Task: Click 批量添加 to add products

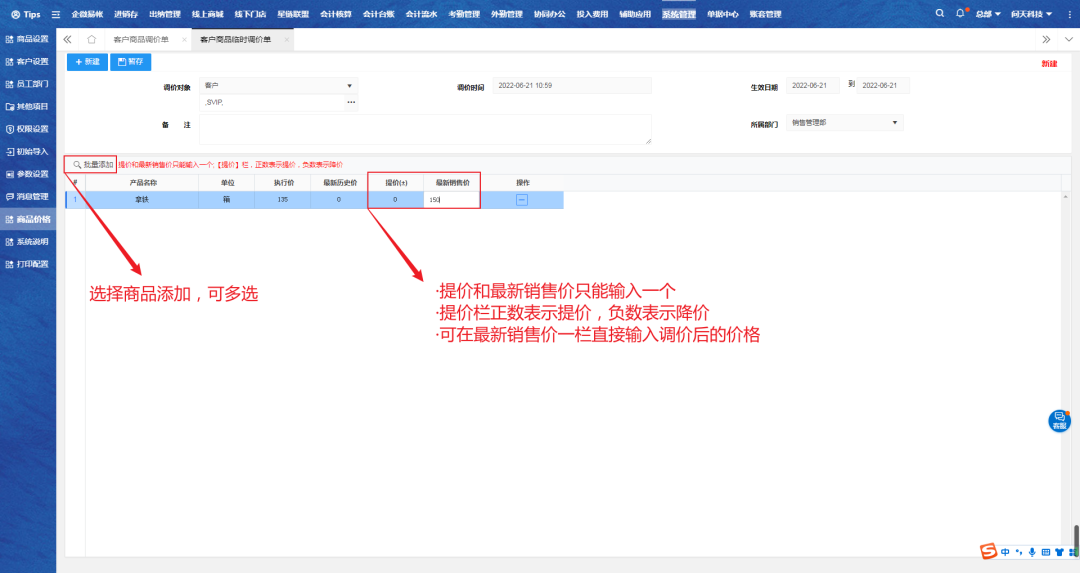Action: pos(92,163)
